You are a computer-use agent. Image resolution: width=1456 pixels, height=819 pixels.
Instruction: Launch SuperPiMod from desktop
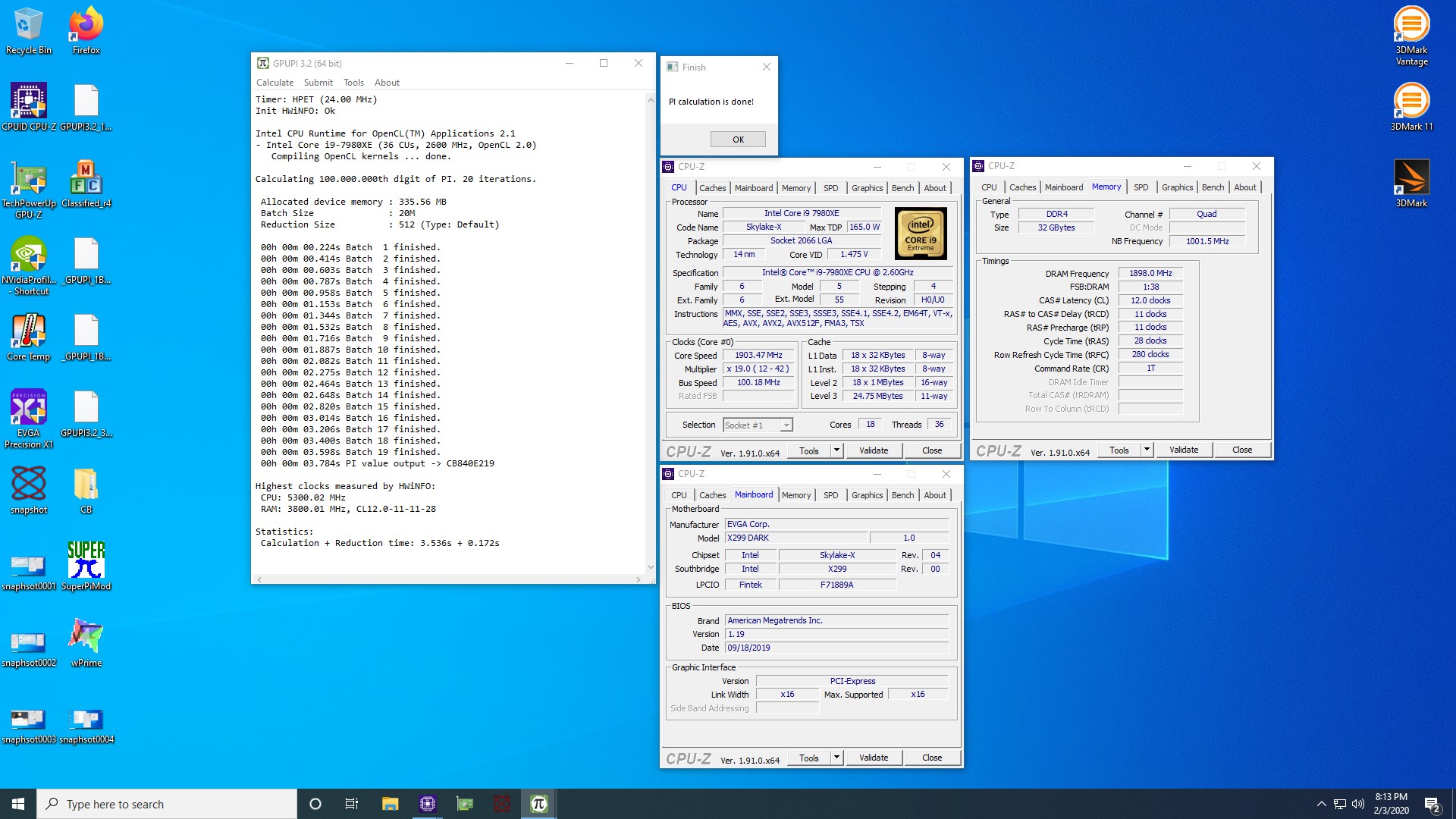86,566
